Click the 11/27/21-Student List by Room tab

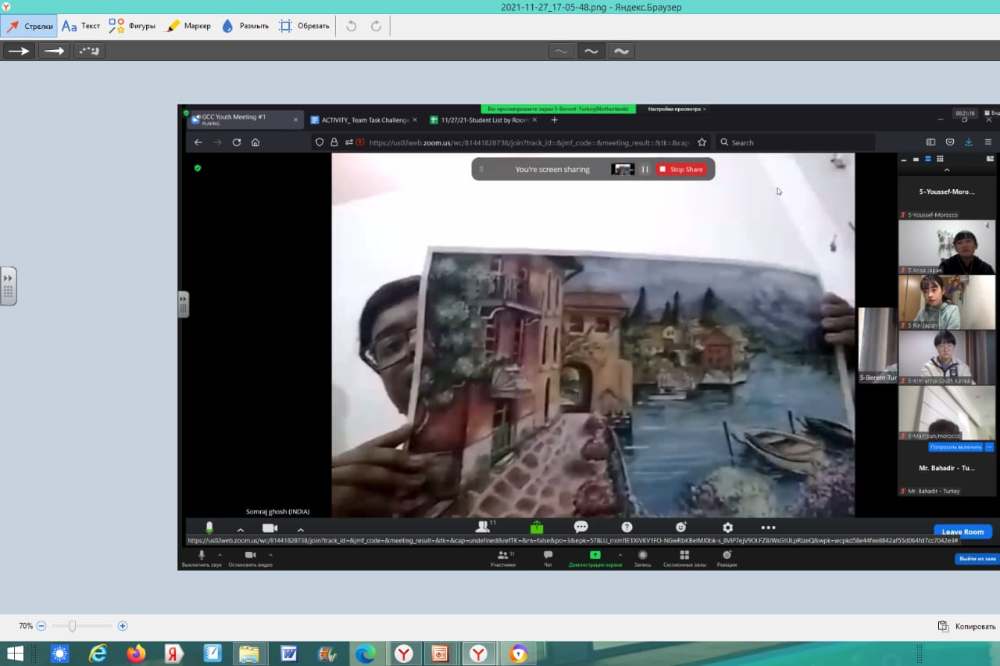point(483,120)
